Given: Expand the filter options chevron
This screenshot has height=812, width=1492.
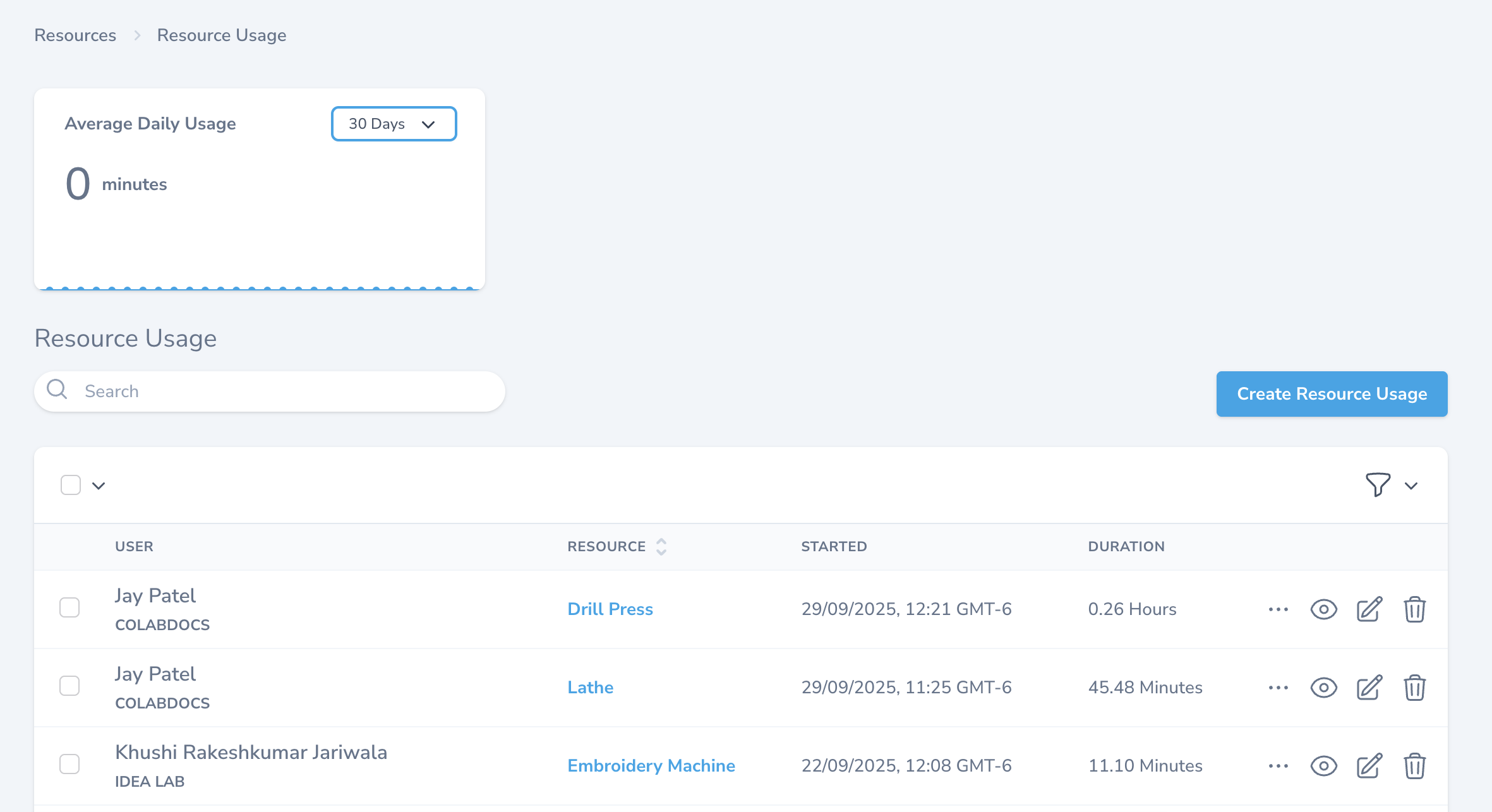Looking at the screenshot, I should [x=1411, y=486].
